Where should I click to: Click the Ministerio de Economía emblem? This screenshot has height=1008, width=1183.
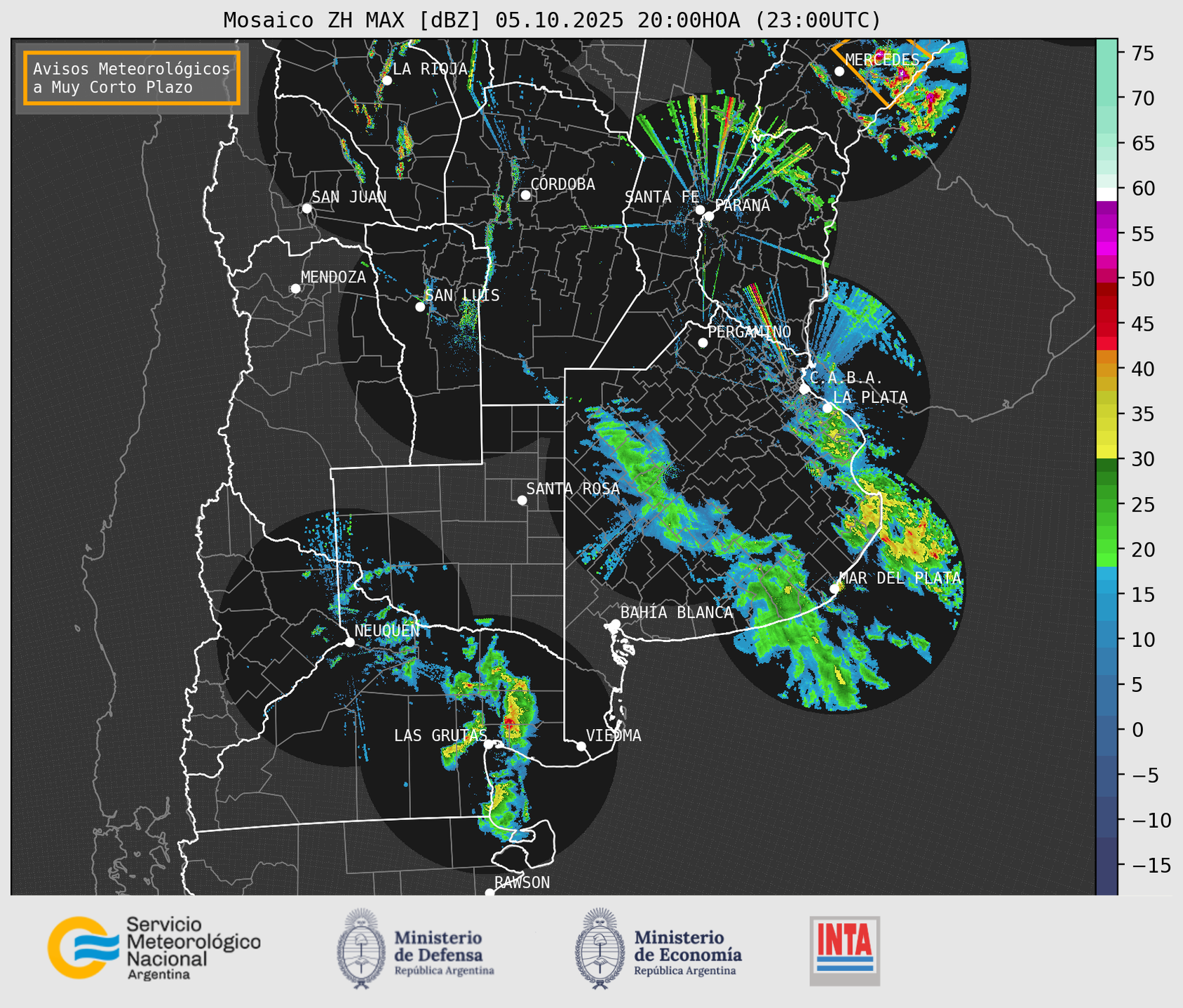coord(600,949)
